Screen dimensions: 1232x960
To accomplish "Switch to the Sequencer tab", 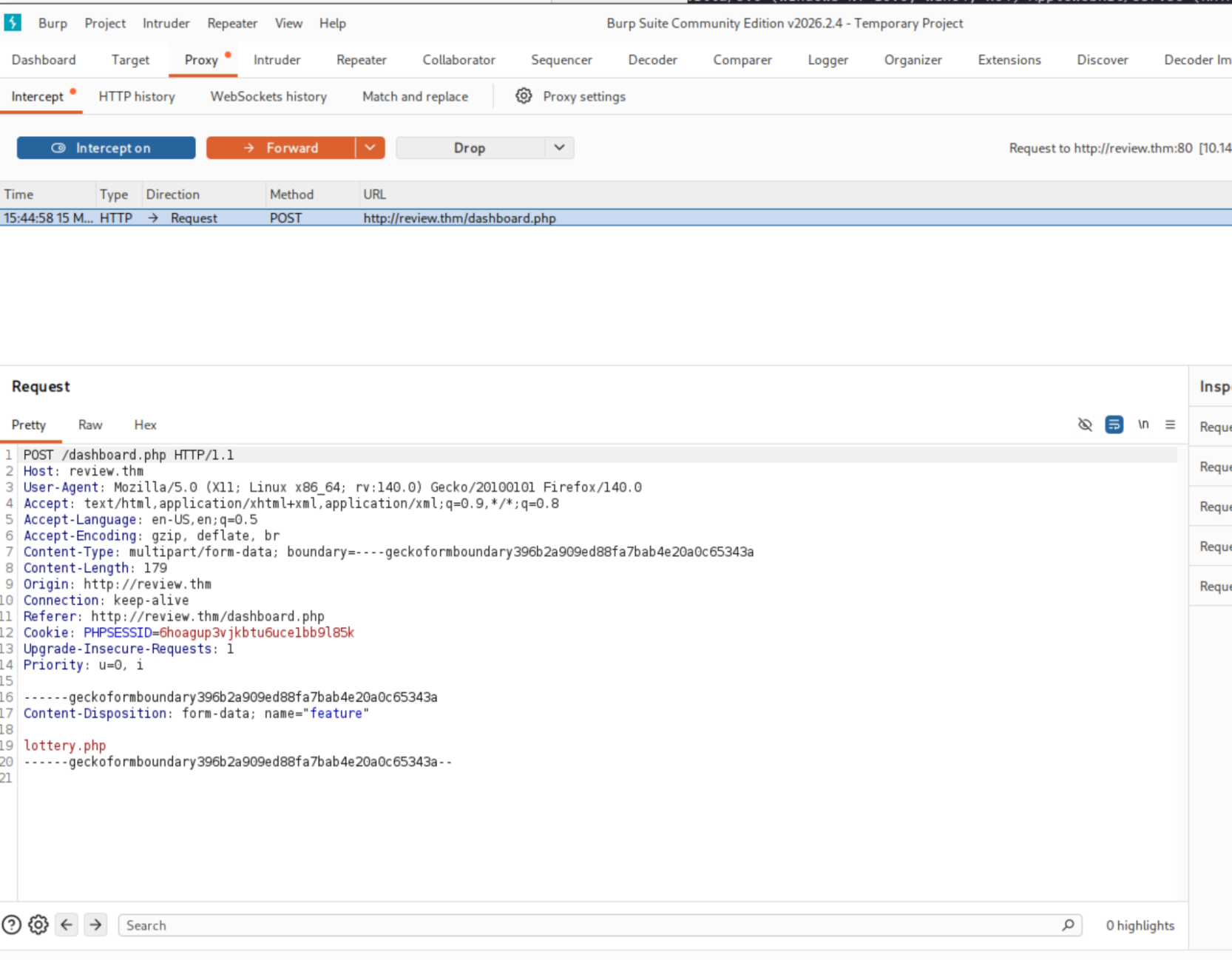I will pyautogui.click(x=561, y=60).
